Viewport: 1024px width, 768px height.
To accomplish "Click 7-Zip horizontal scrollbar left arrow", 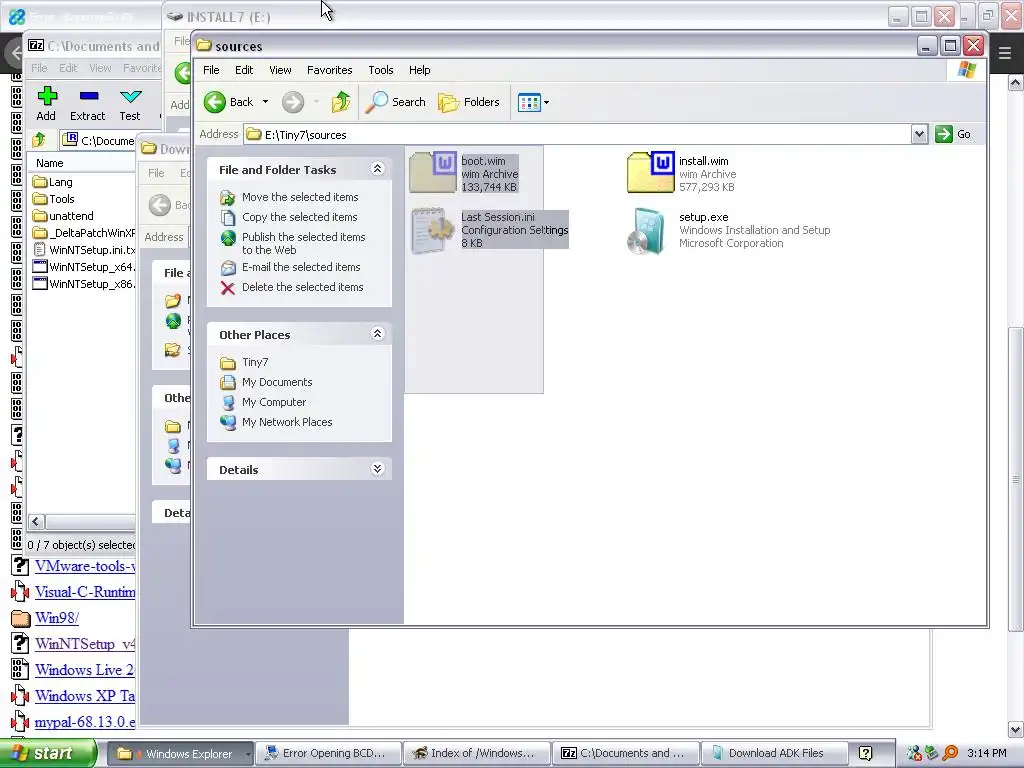I will [36, 521].
